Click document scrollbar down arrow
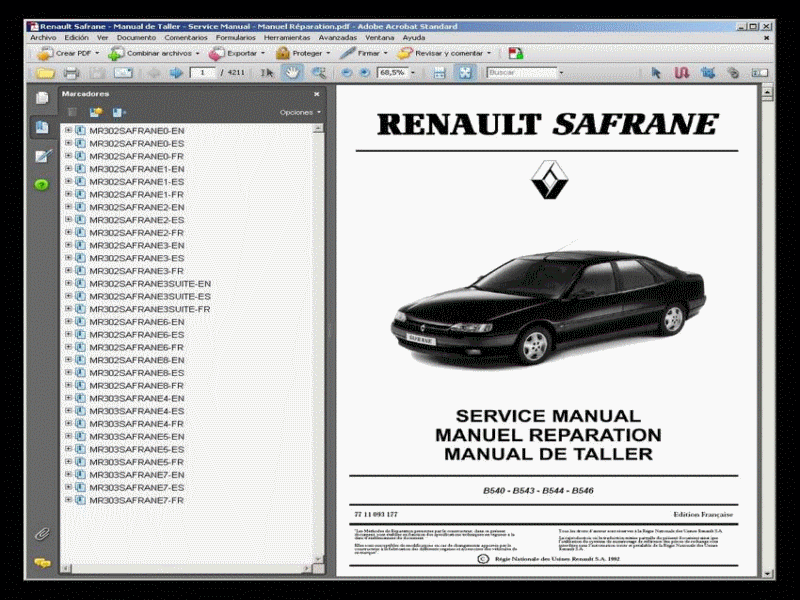 767,573
